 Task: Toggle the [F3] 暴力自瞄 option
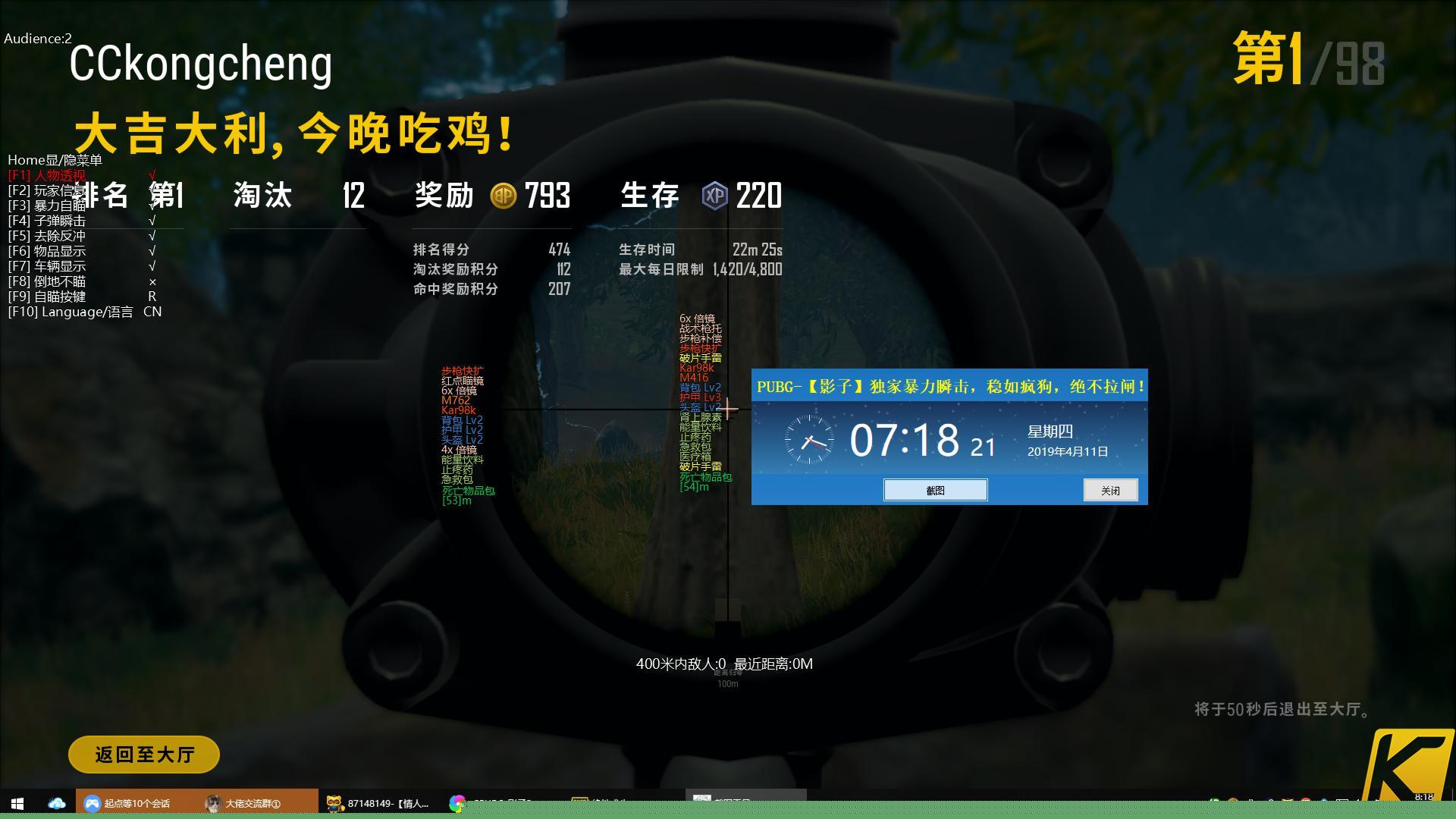tap(82, 206)
